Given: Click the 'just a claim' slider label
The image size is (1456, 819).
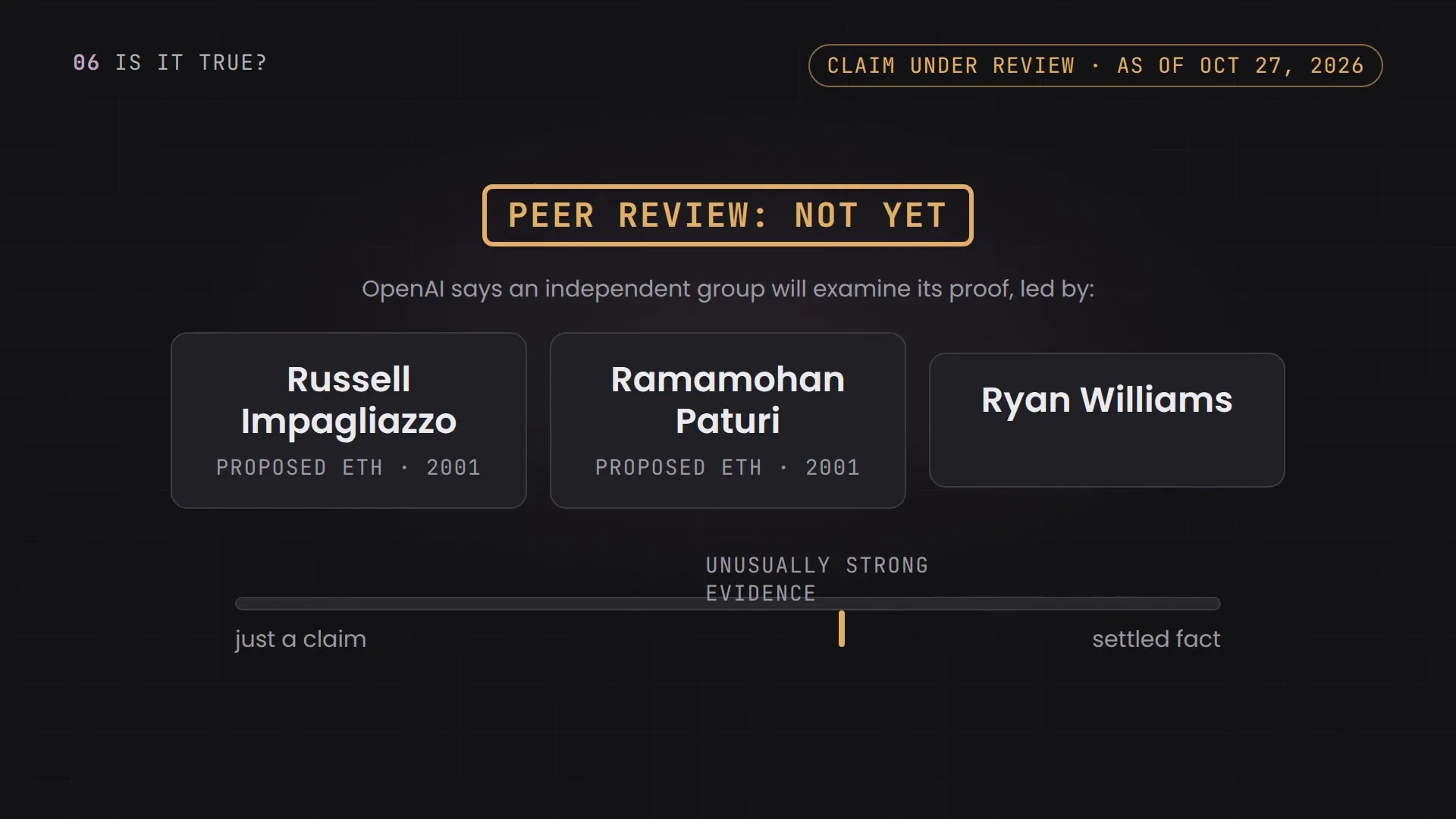Looking at the screenshot, I should [x=300, y=639].
